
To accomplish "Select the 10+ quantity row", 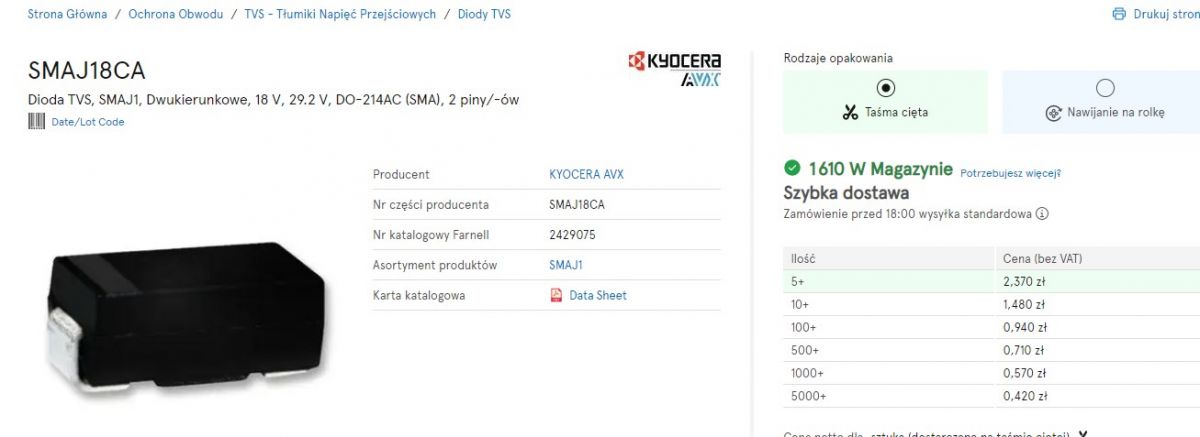I will pos(991,304).
